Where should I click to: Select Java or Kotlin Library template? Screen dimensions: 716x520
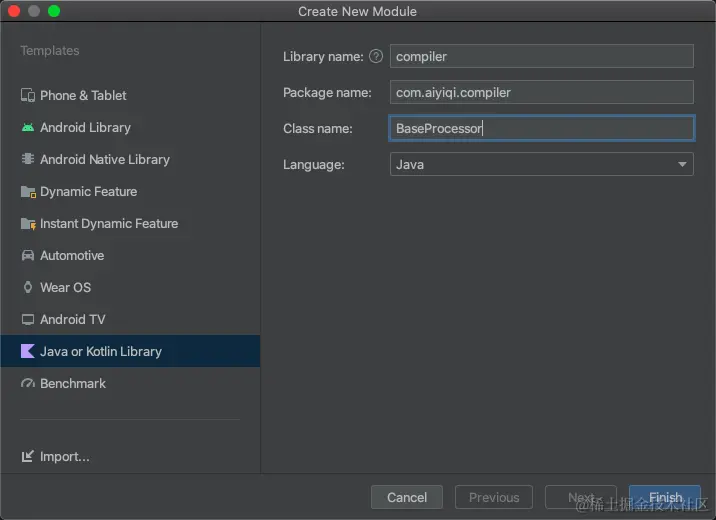(x=100, y=352)
